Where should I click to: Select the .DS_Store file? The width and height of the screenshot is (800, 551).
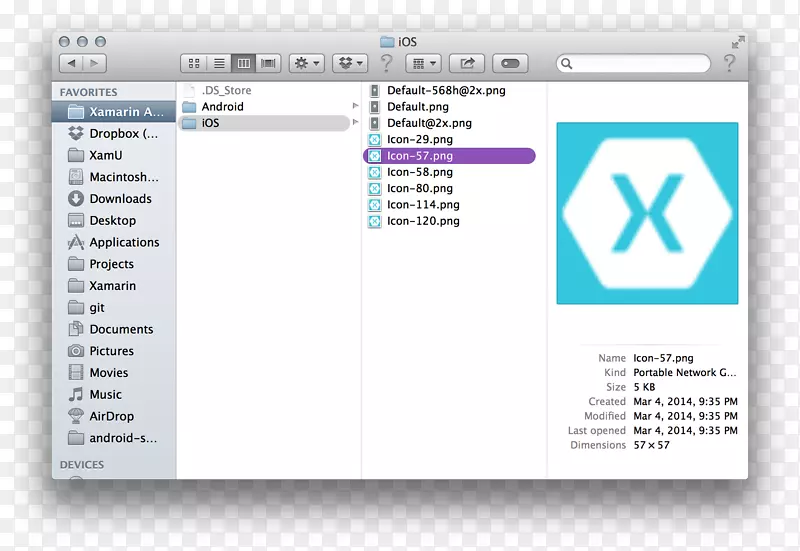point(264,90)
